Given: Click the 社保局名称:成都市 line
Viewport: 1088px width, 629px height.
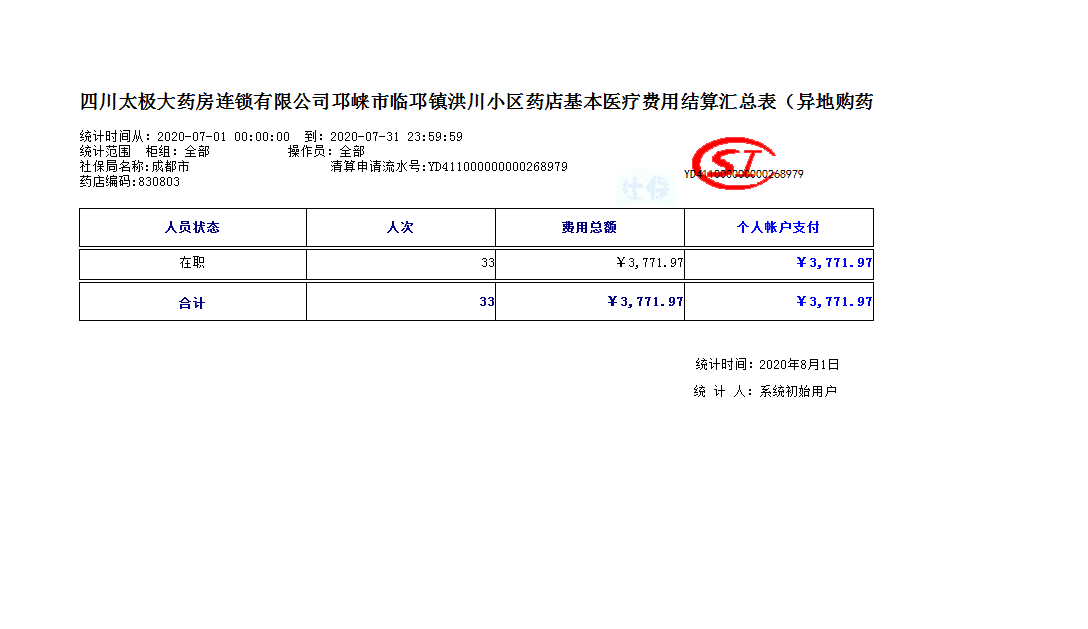Looking at the screenshot, I should pos(135,167).
